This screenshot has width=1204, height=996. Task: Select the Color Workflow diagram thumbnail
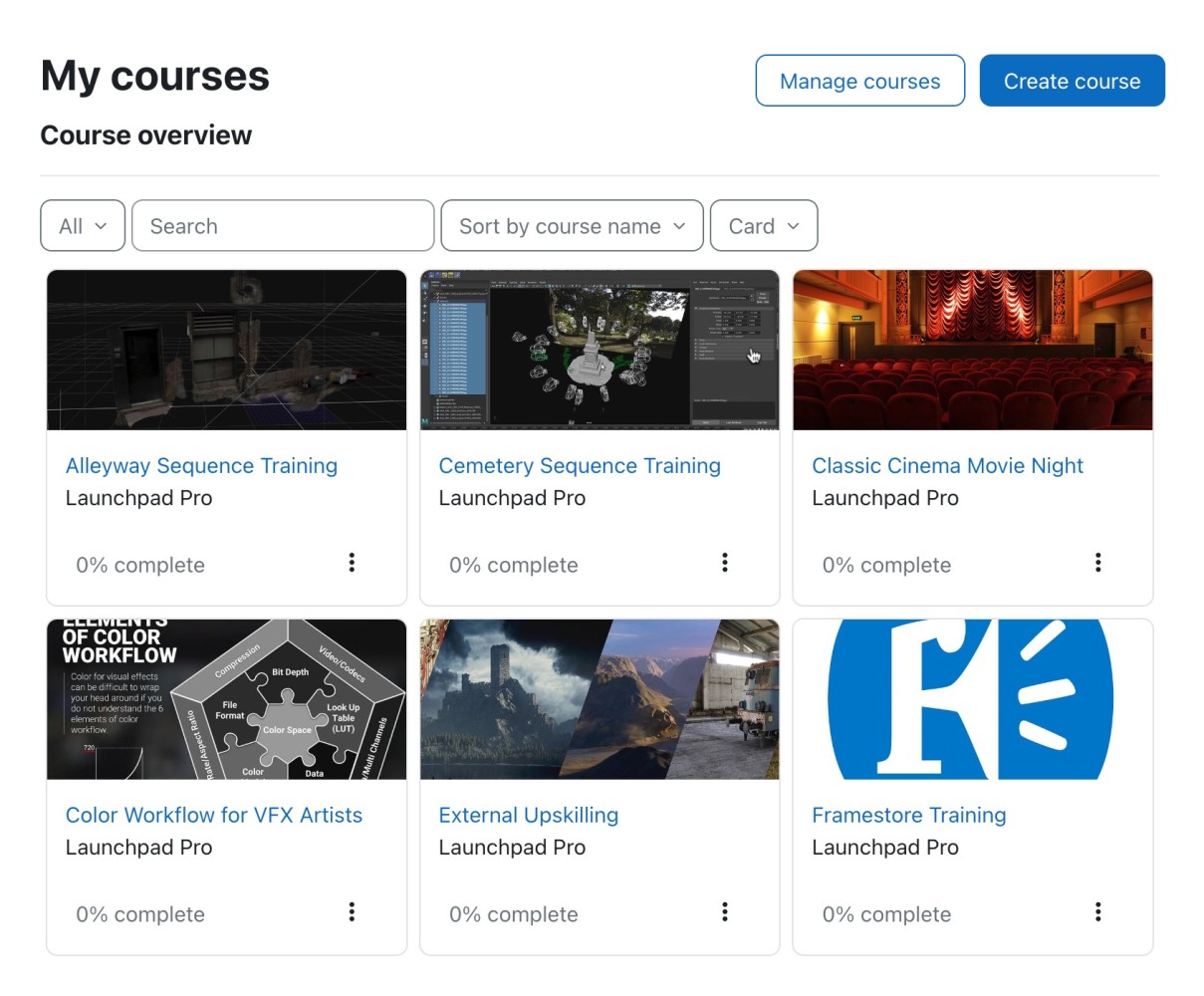pos(227,699)
